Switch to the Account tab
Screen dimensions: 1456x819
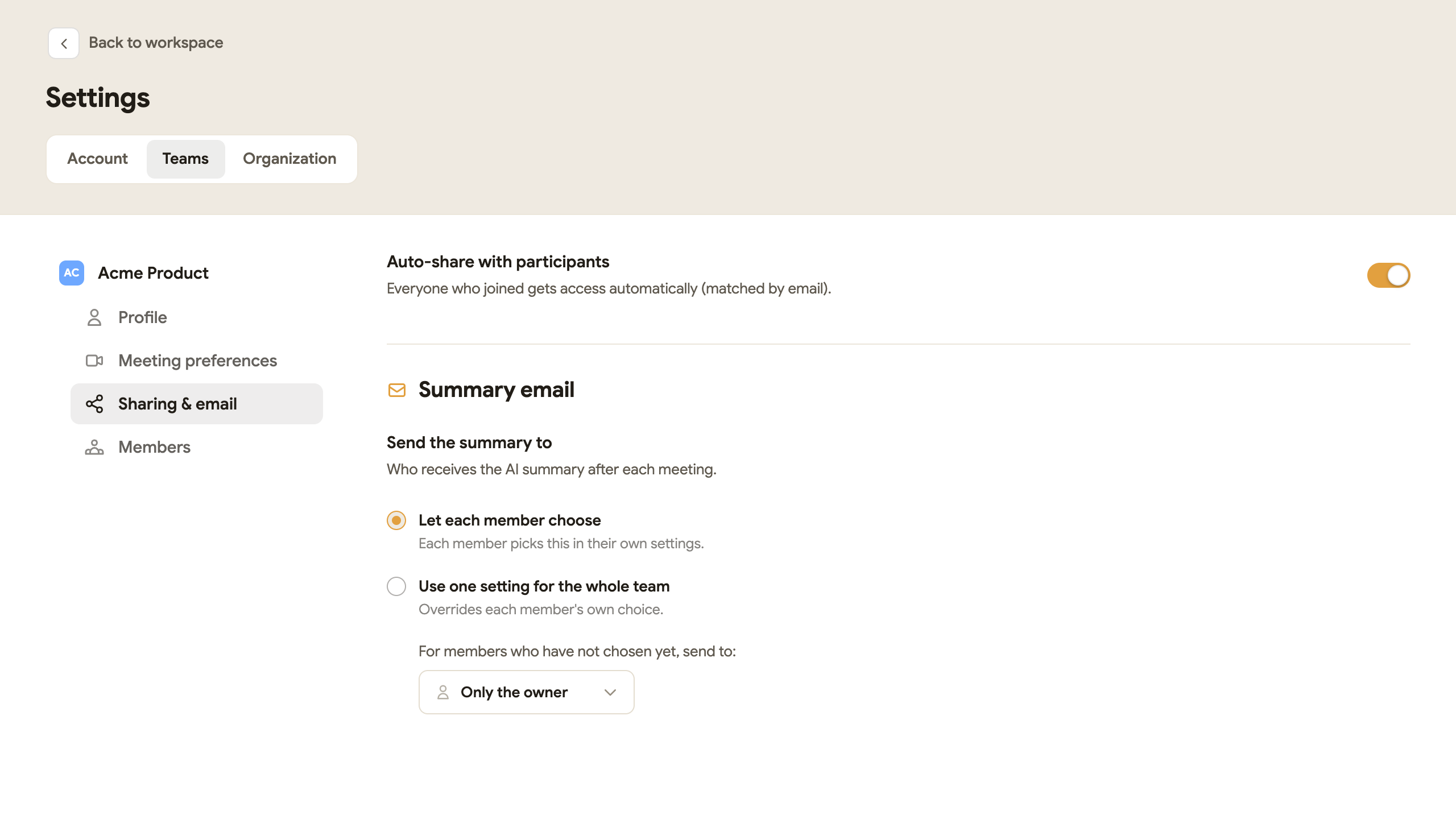click(97, 159)
